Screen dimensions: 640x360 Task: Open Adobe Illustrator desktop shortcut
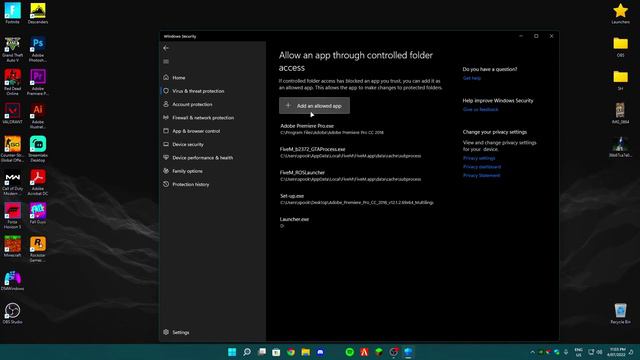(38, 116)
